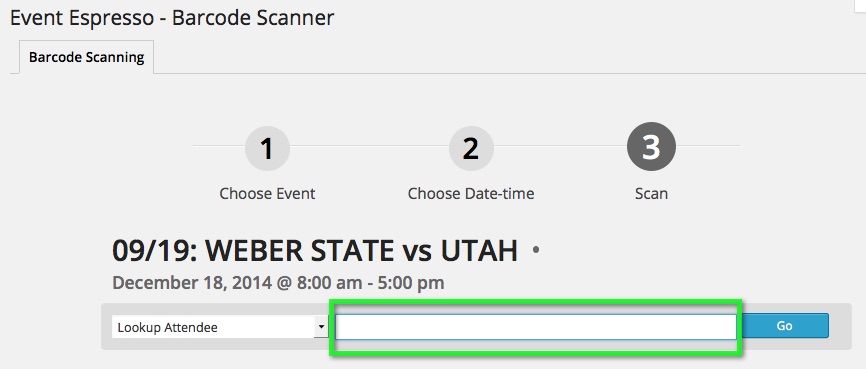Select the step 2 circle icon

[x=471, y=148]
